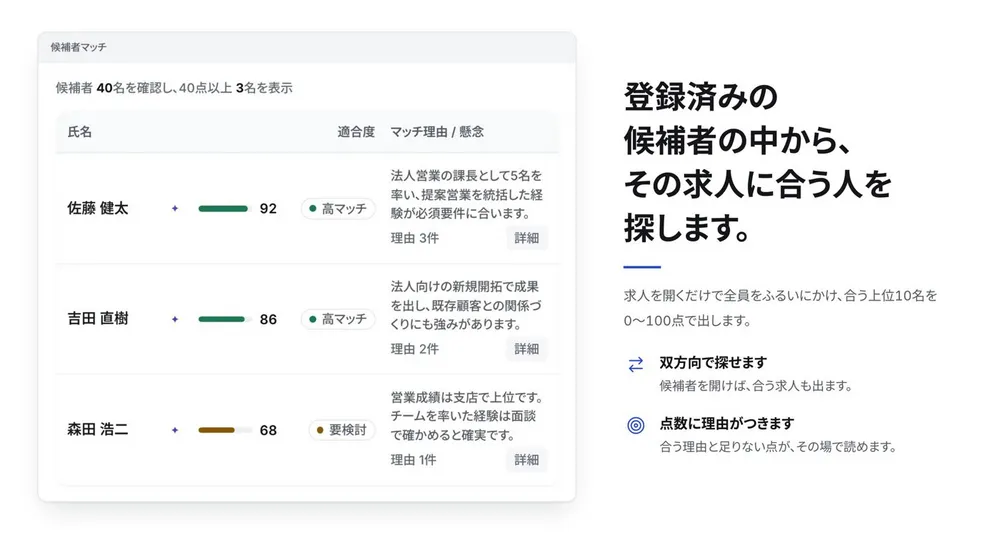Click the マッチ理由 / 懸念 column header

[437, 132]
